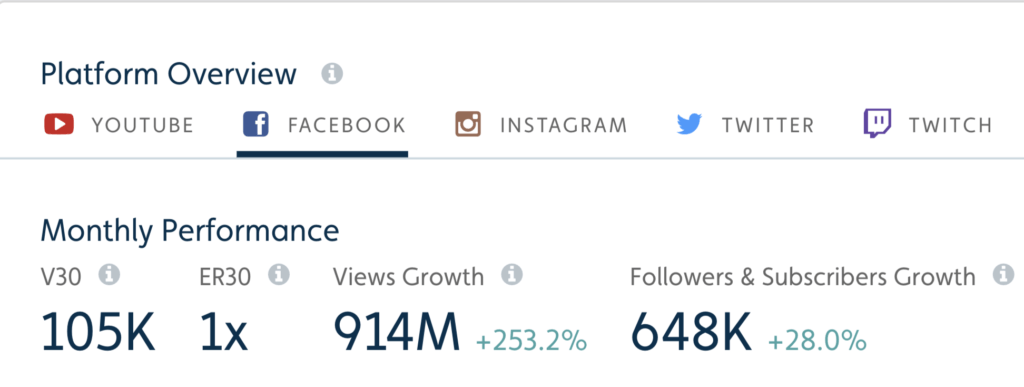
Task: Open the INSTAGRAM tab
Action: tap(564, 125)
